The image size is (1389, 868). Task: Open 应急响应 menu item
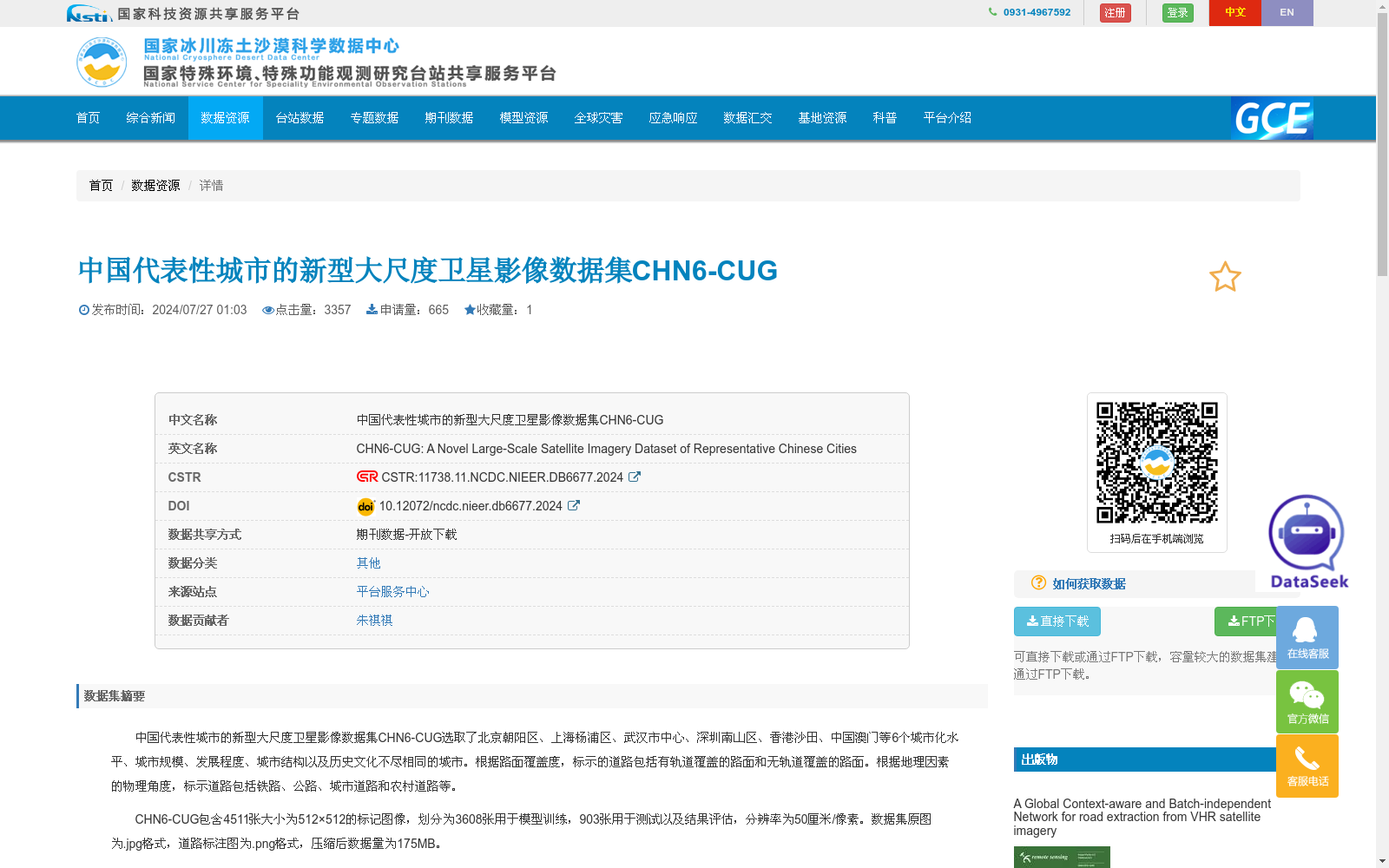(674, 118)
